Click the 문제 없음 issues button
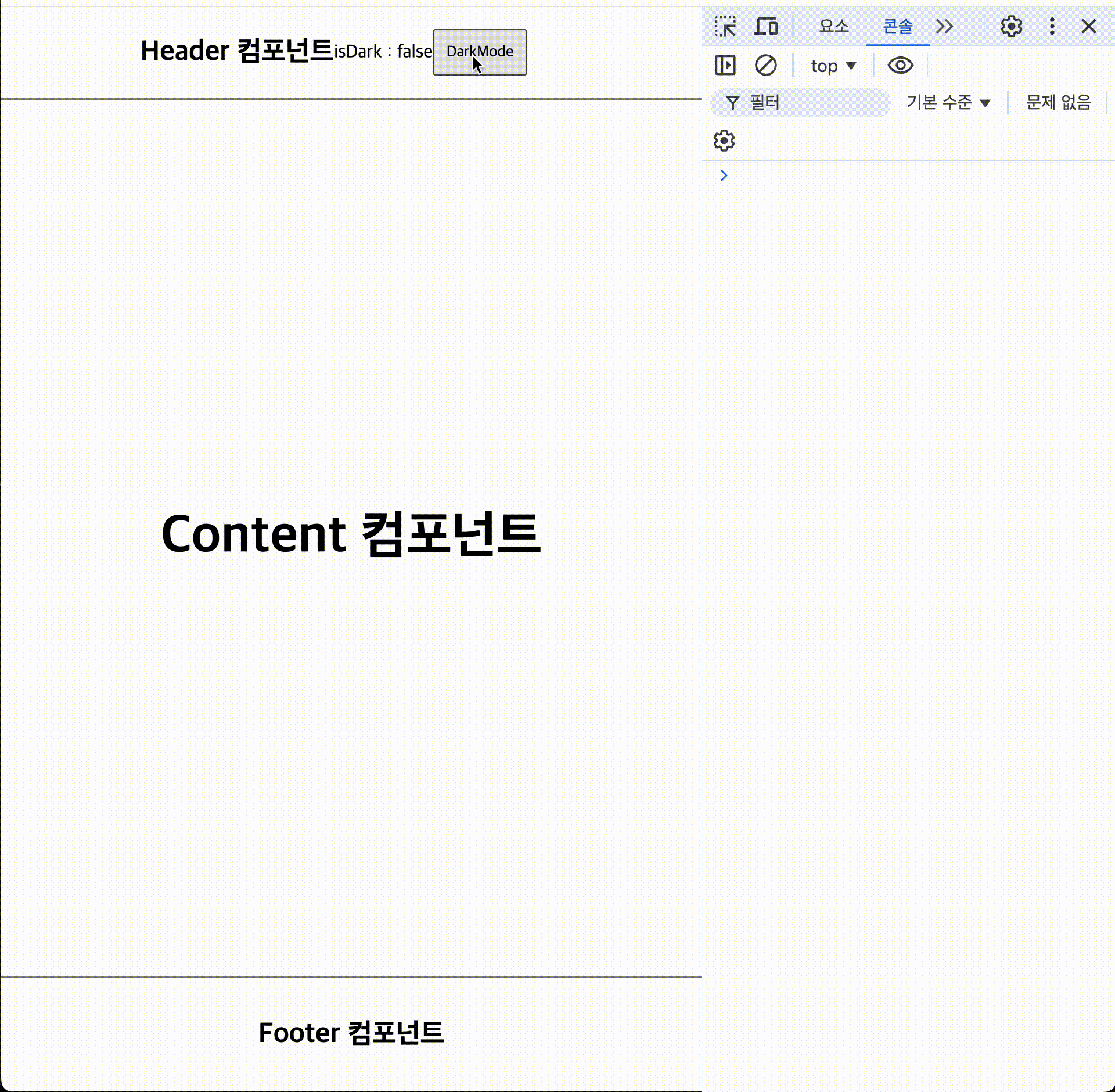Viewport: 1115px width, 1092px height. click(1058, 103)
